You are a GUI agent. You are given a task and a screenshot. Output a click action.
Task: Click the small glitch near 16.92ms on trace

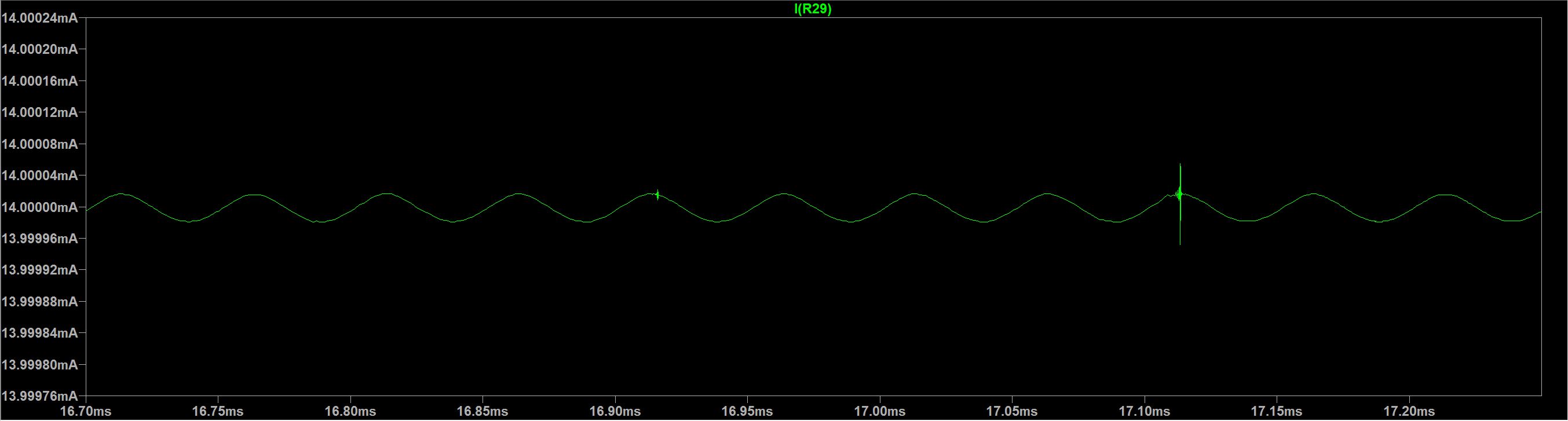pos(657,195)
